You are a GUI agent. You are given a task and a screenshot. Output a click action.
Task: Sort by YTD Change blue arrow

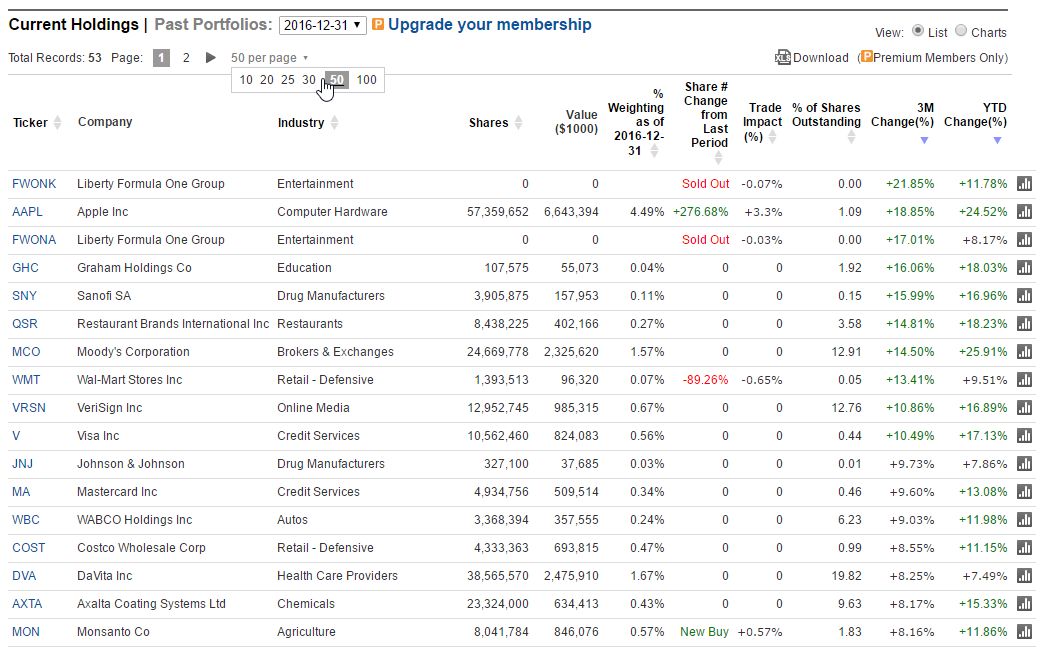point(997,141)
